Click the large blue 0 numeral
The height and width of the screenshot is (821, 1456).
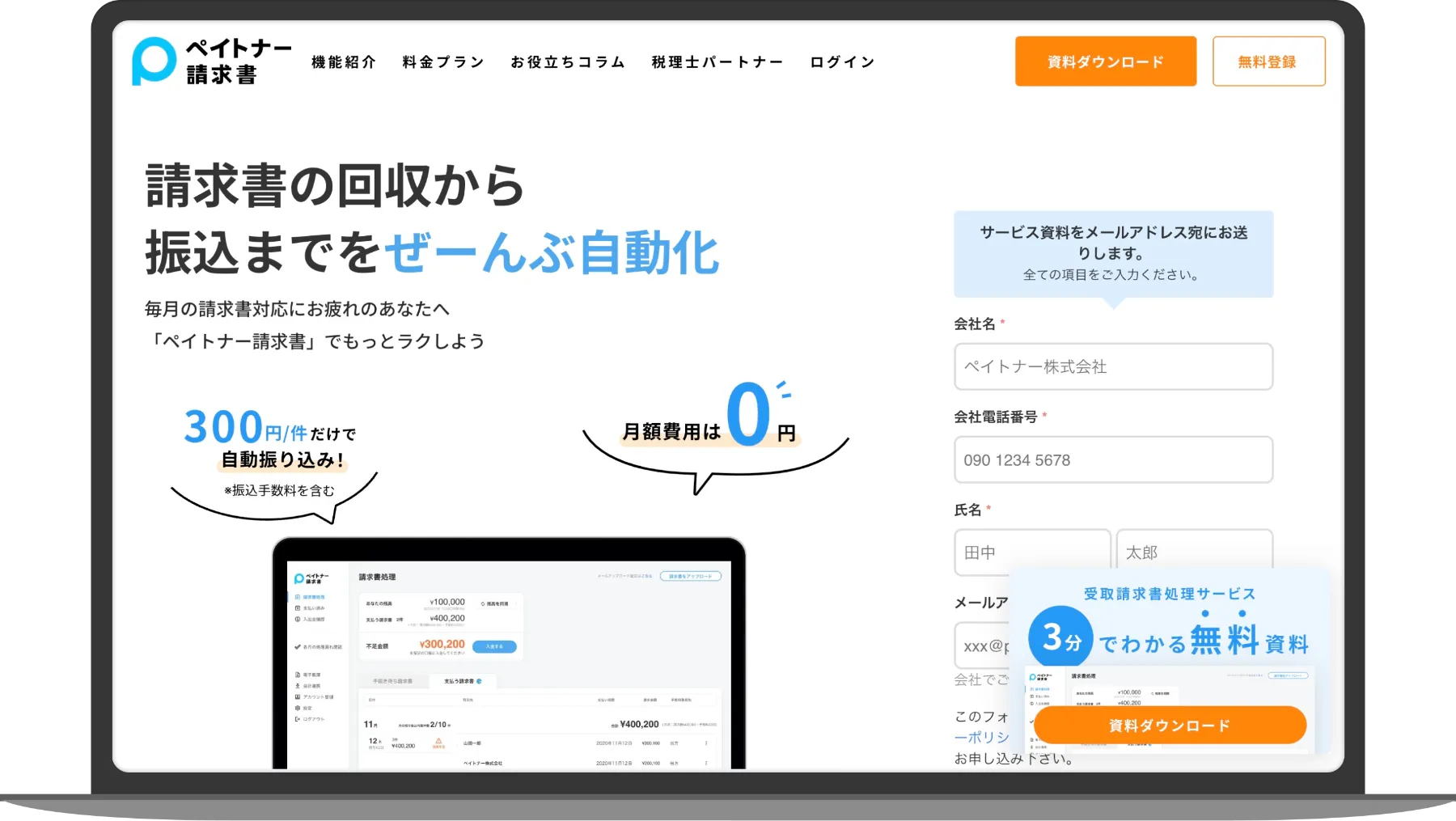tap(748, 413)
